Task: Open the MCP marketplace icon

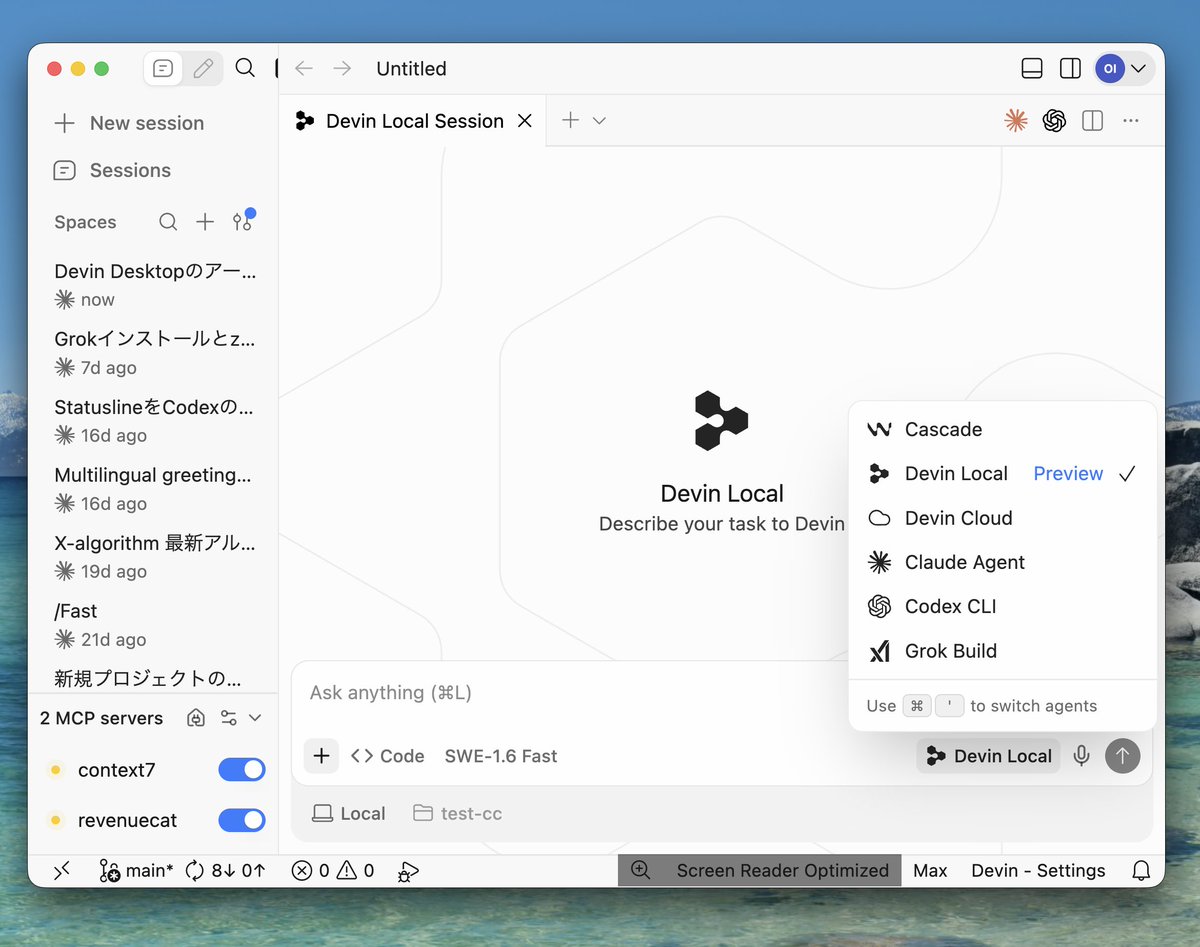Action: (197, 718)
